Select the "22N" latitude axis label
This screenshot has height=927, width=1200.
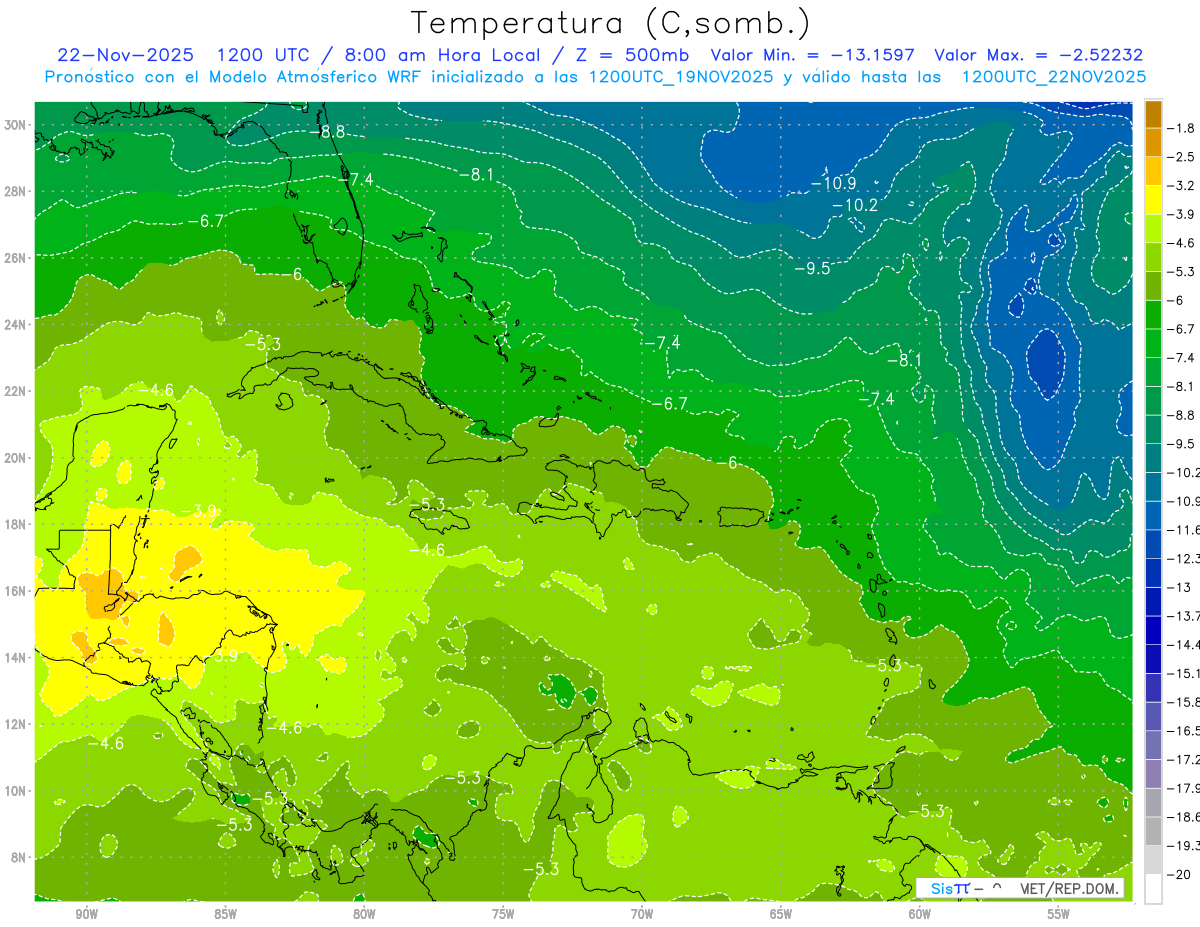15,391
